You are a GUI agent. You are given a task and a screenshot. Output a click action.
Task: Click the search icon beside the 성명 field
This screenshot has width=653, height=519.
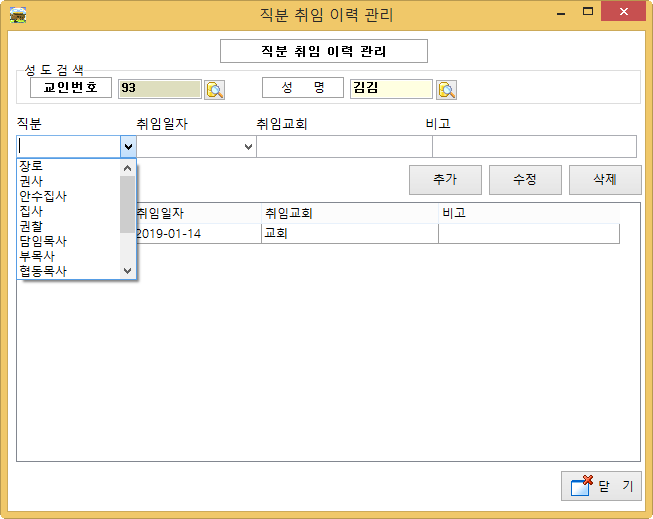pyautogui.click(x=446, y=89)
